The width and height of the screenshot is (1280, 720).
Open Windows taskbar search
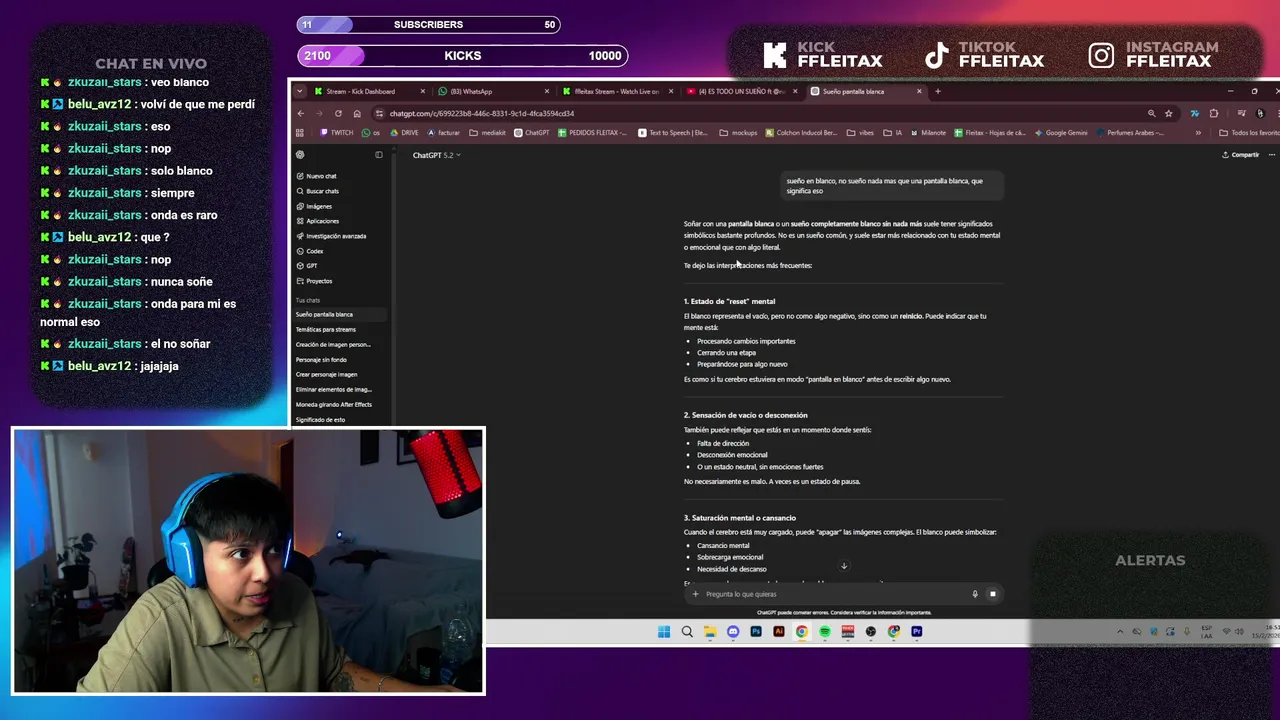pyautogui.click(x=687, y=632)
